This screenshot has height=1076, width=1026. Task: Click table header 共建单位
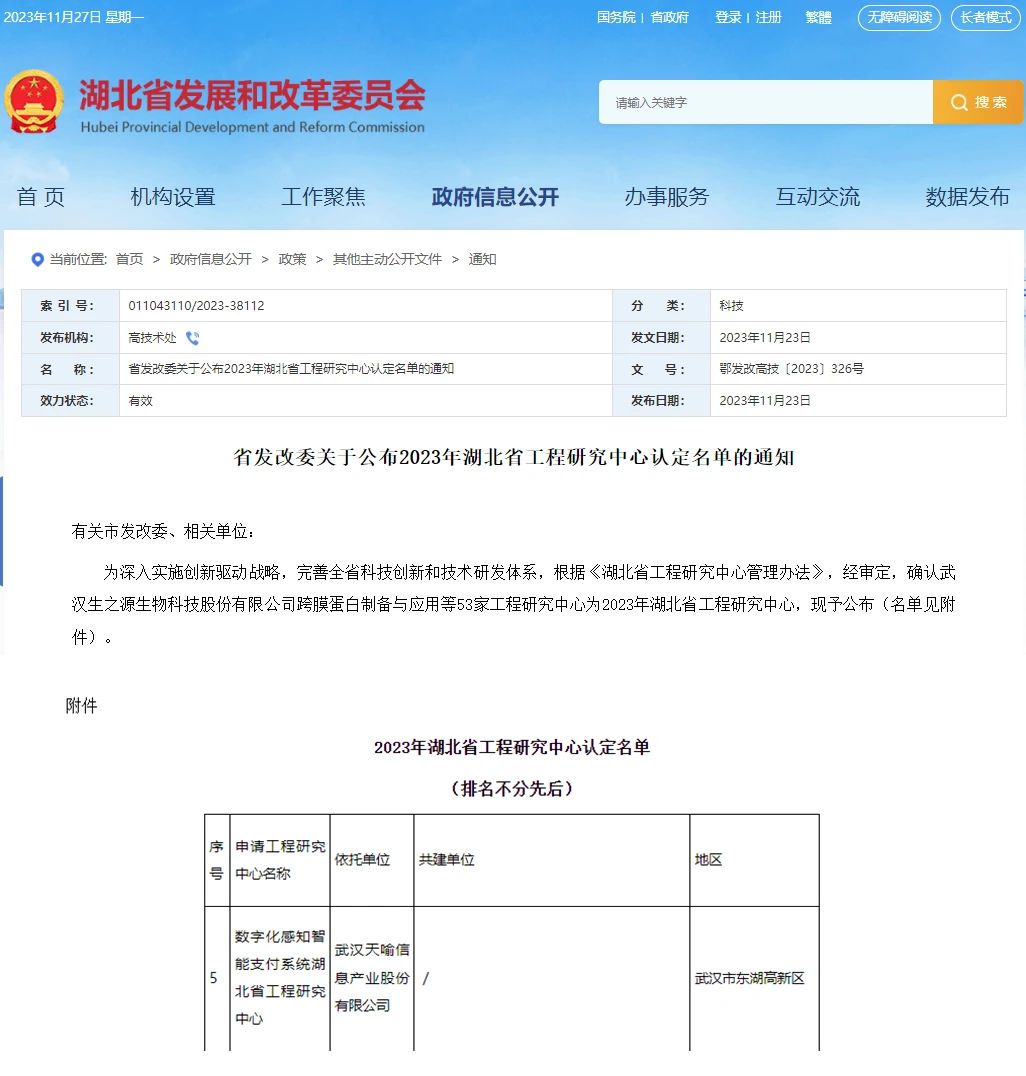pyautogui.click(x=447, y=860)
